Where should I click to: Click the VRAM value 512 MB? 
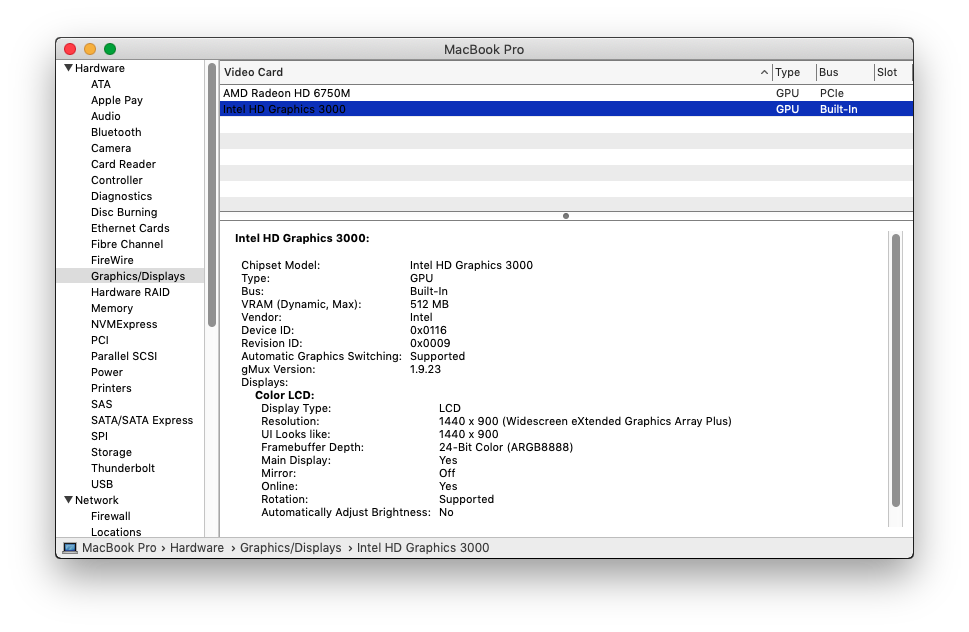coord(429,305)
